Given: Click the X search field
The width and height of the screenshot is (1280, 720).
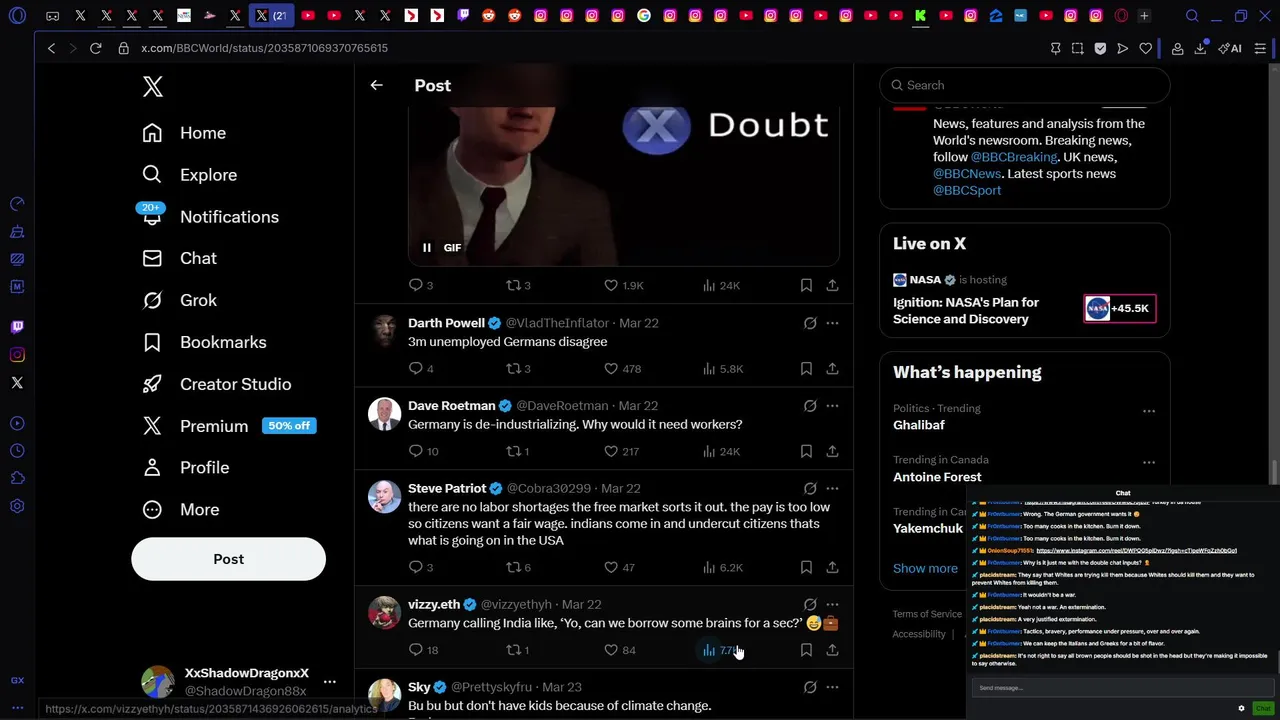Looking at the screenshot, I should (1024, 86).
